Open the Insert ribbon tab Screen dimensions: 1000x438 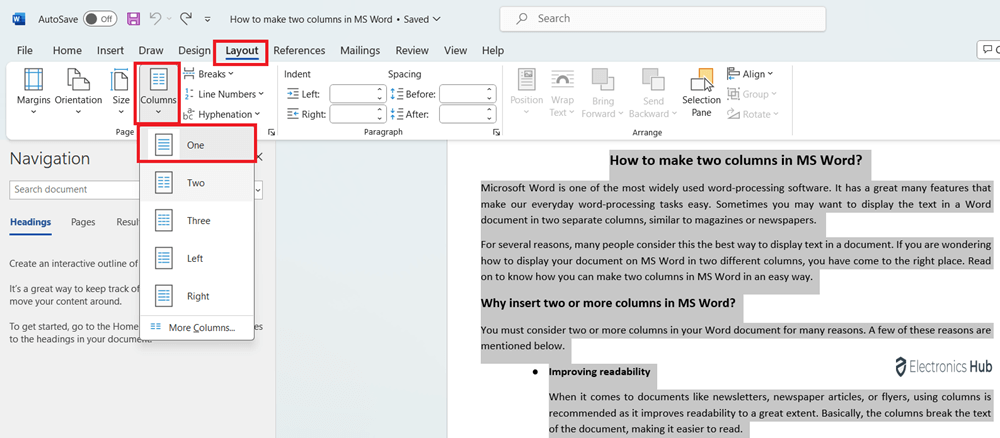(110, 50)
